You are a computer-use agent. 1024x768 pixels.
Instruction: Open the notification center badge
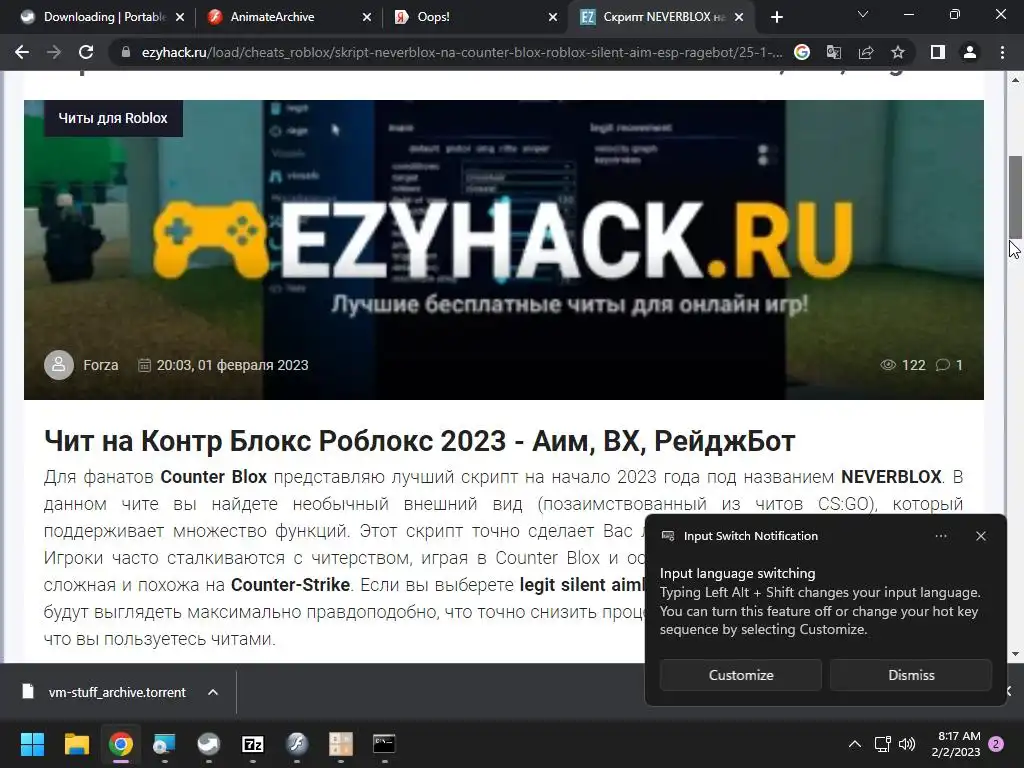pos(996,744)
